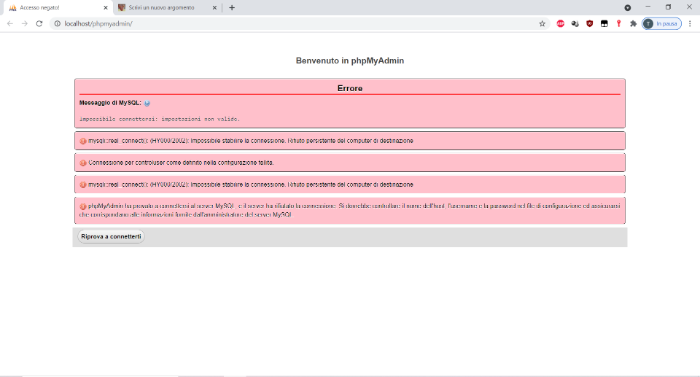Screen dimensions: 700x377
Task: Close the Scrivi un nuovo argomento tab
Action: (x=214, y=8)
